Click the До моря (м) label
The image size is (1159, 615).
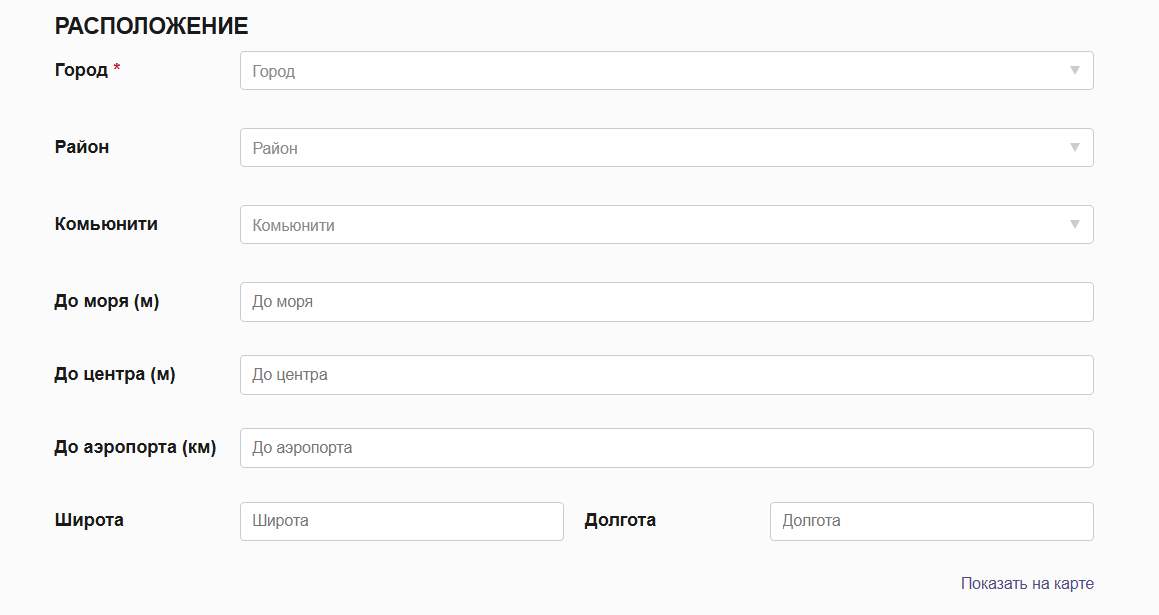[x=107, y=301]
